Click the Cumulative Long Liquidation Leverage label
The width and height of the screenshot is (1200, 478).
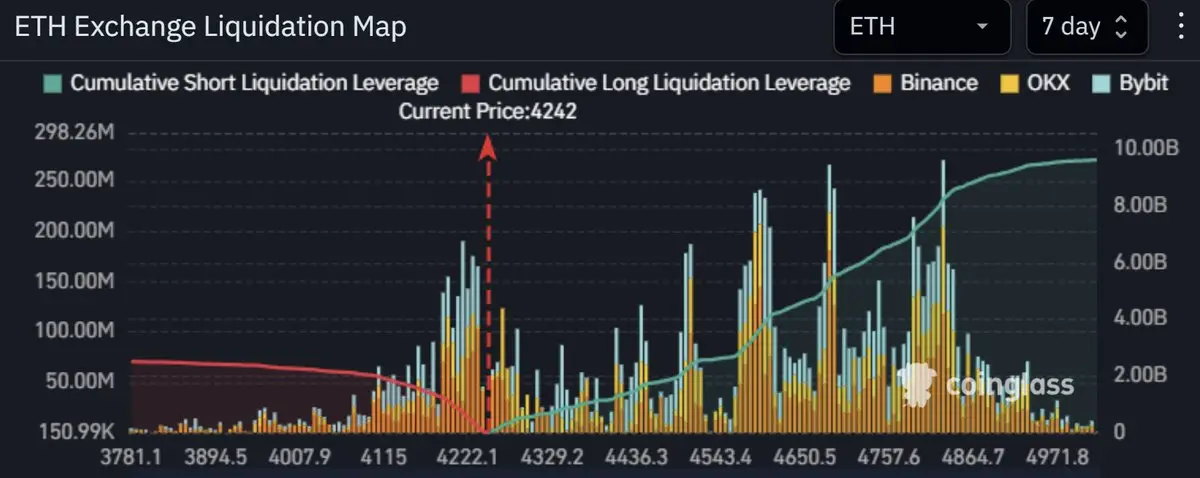coord(669,83)
